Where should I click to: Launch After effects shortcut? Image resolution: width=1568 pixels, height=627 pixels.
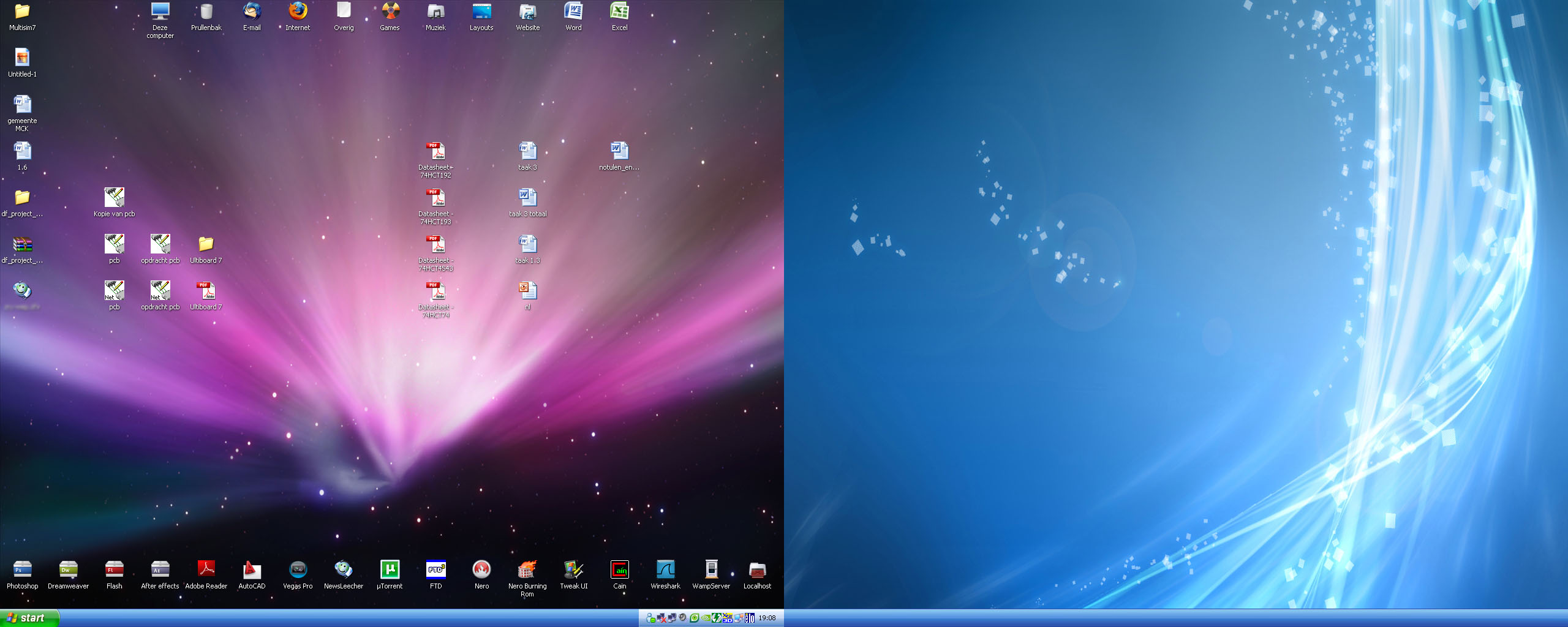coord(160,575)
